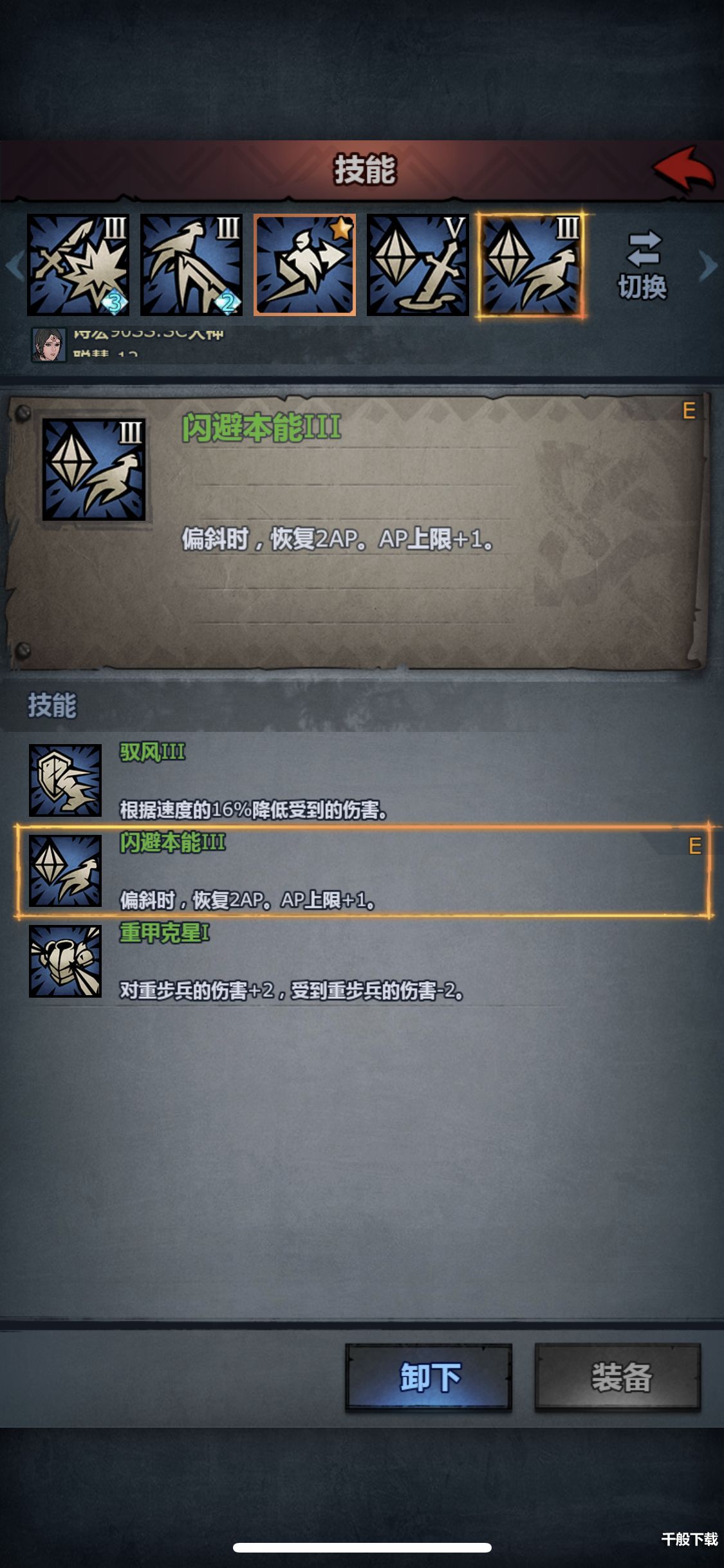Image resolution: width=724 pixels, height=1568 pixels.
Task: Click the 重甲克星I armor skill icon
Action: [65, 961]
